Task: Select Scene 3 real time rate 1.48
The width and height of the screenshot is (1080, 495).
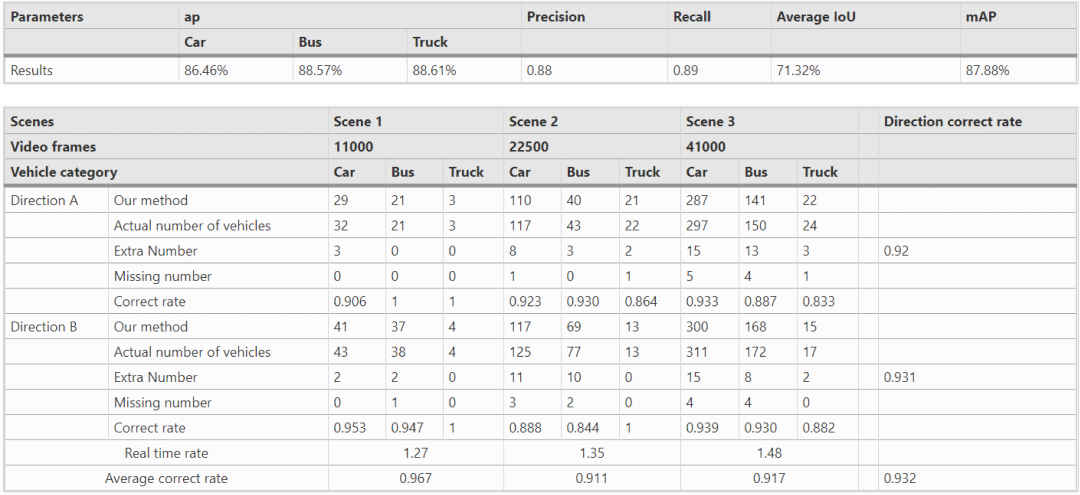Action: coord(770,453)
